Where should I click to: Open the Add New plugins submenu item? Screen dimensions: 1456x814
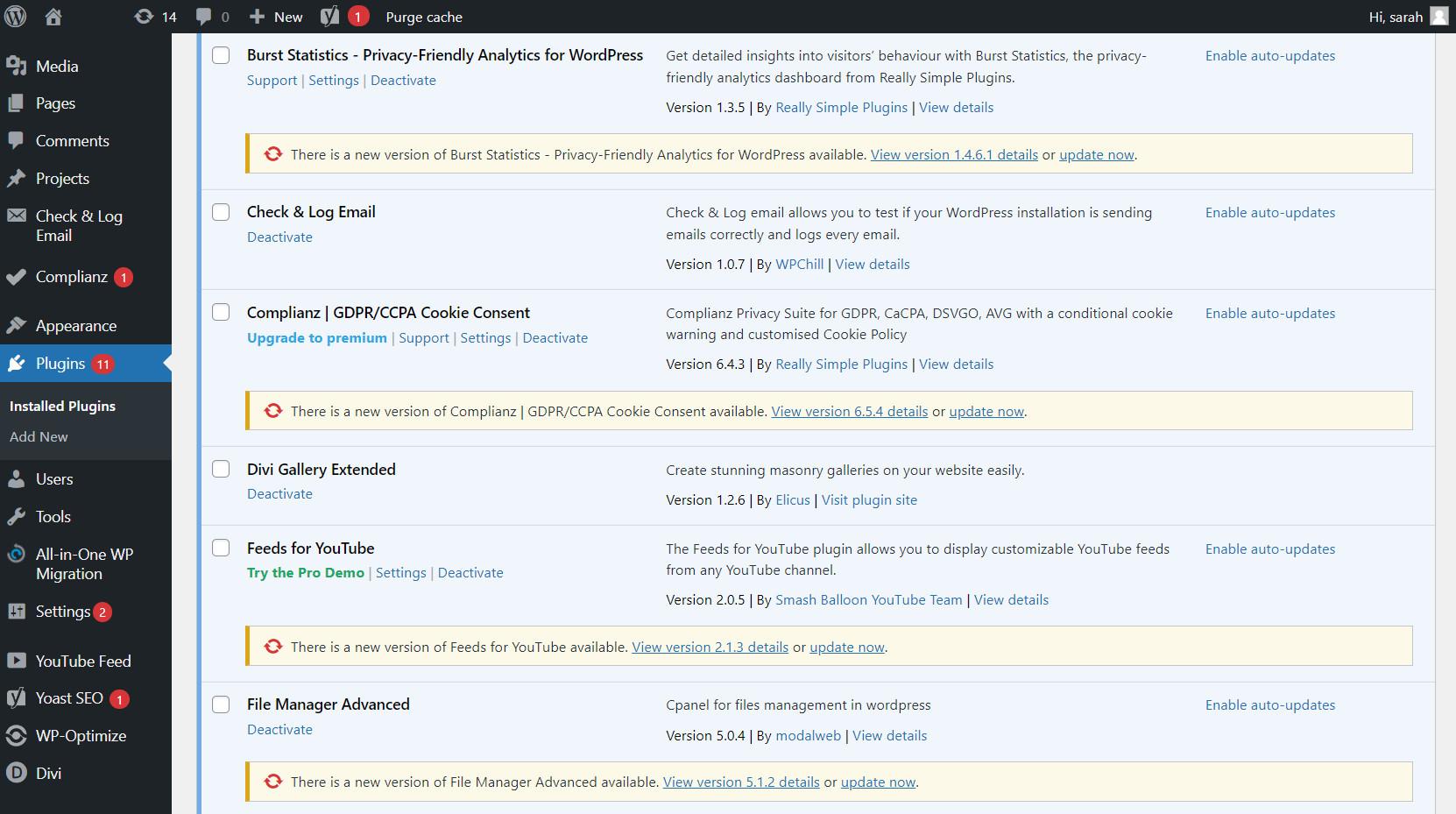tap(39, 436)
